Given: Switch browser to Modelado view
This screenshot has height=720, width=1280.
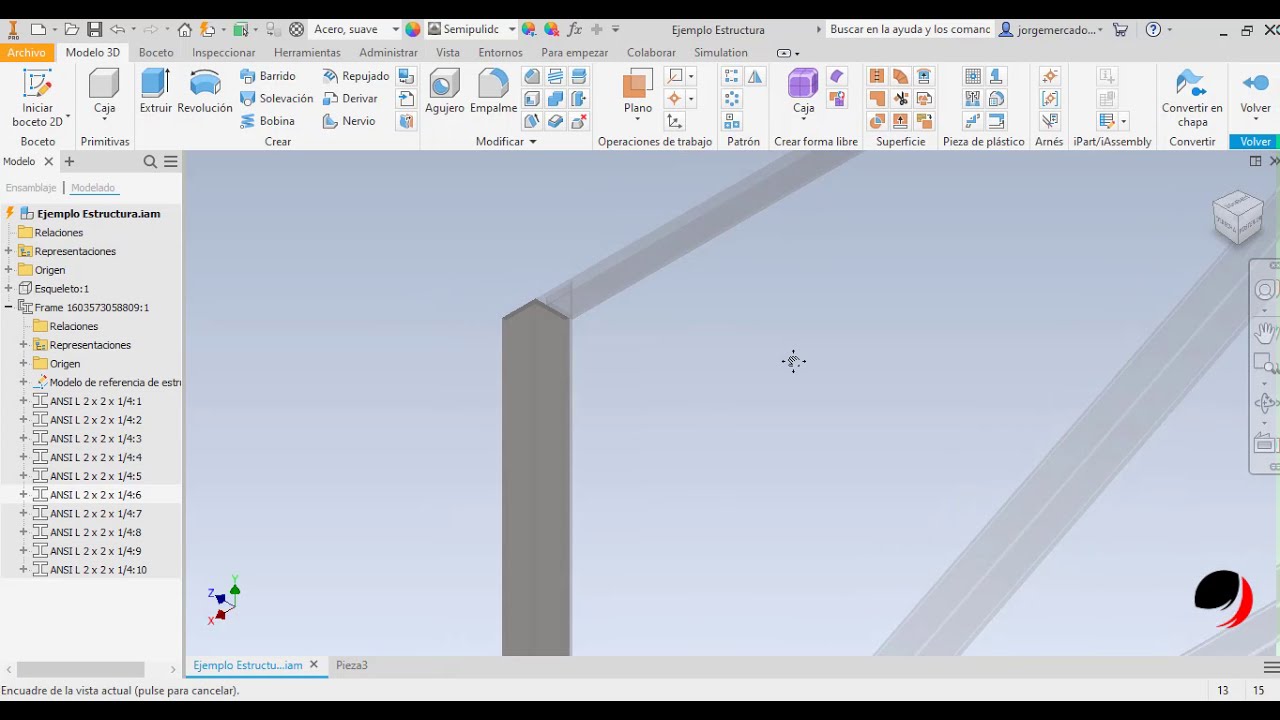Looking at the screenshot, I should click(x=93, y=187).
